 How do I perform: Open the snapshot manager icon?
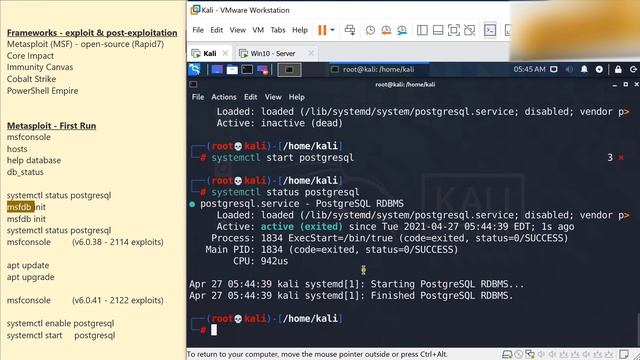[402, 30]
